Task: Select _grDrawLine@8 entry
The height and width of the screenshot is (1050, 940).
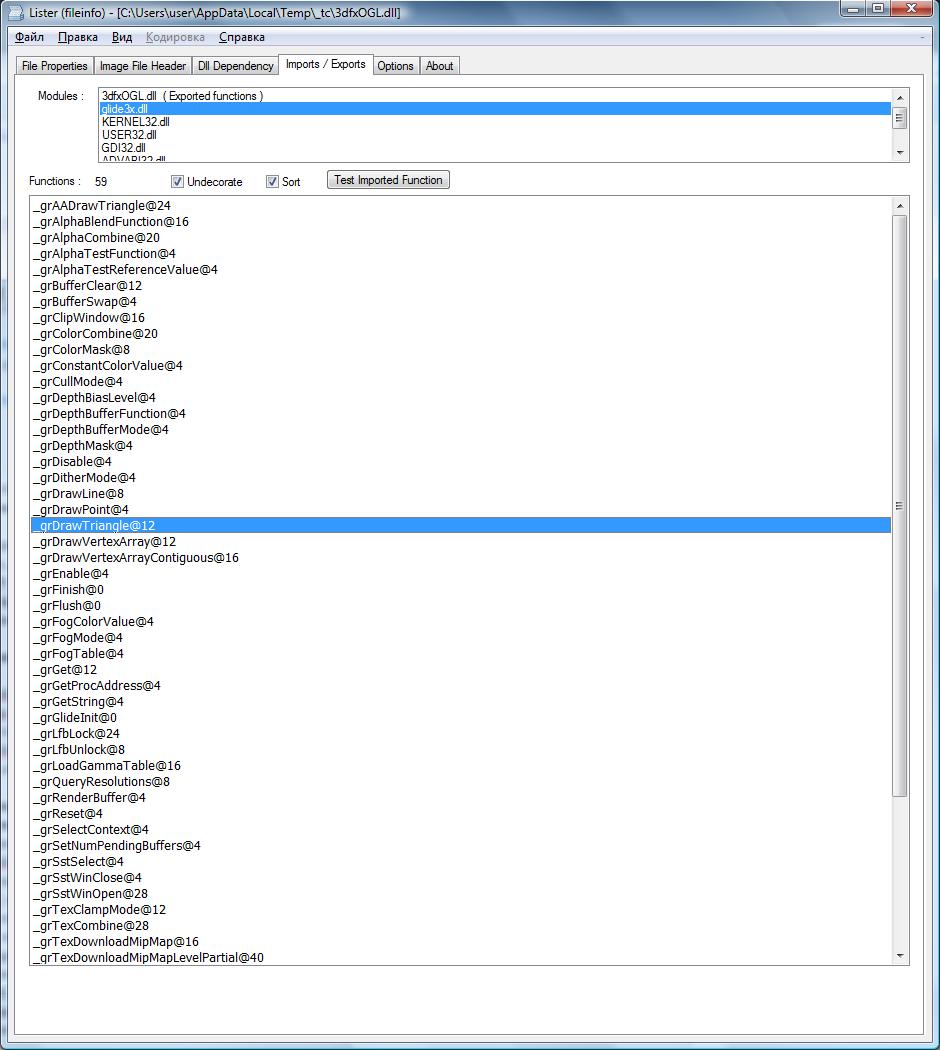Action: pyautogui.click(x=461, y=494)
